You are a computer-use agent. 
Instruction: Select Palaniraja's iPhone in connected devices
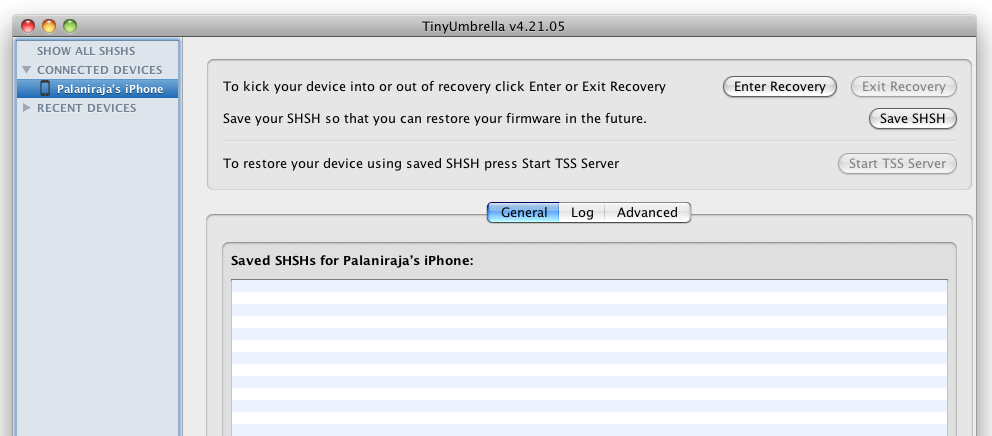click(97, 89)
